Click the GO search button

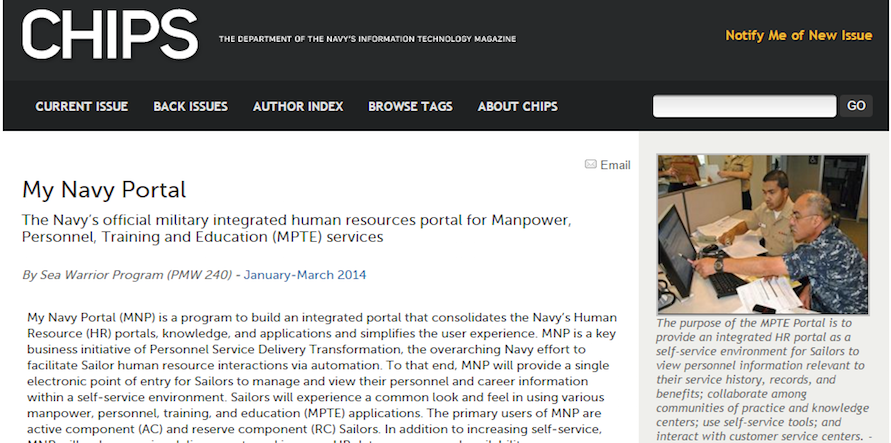856,106
